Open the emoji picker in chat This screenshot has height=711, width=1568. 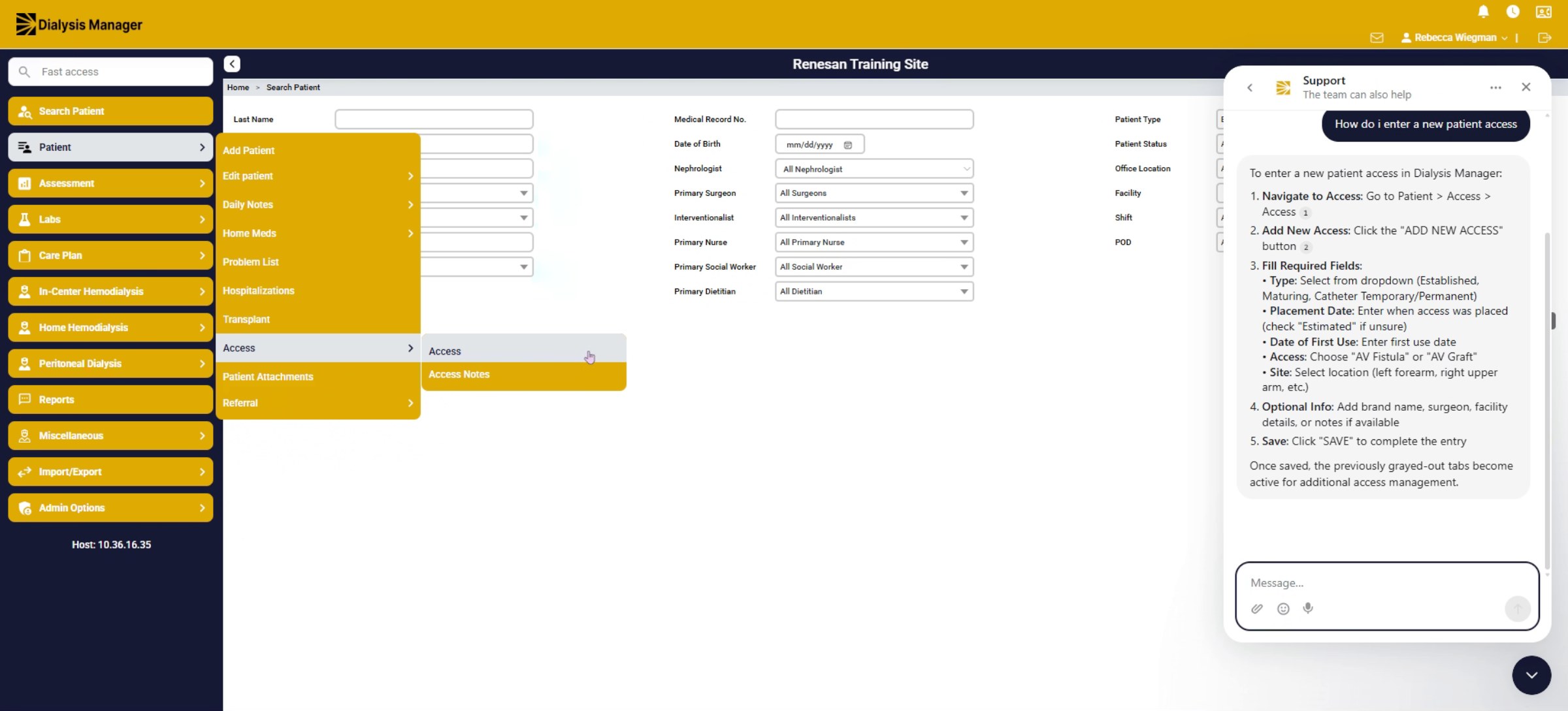pos(1283,608)
